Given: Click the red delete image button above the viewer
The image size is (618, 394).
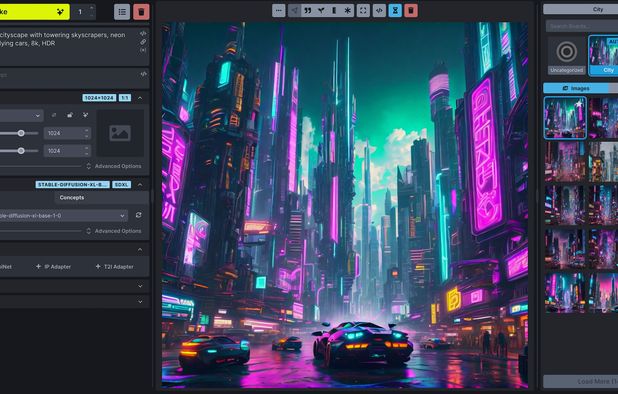Looking at the screenshot, I should pos(411,11).
